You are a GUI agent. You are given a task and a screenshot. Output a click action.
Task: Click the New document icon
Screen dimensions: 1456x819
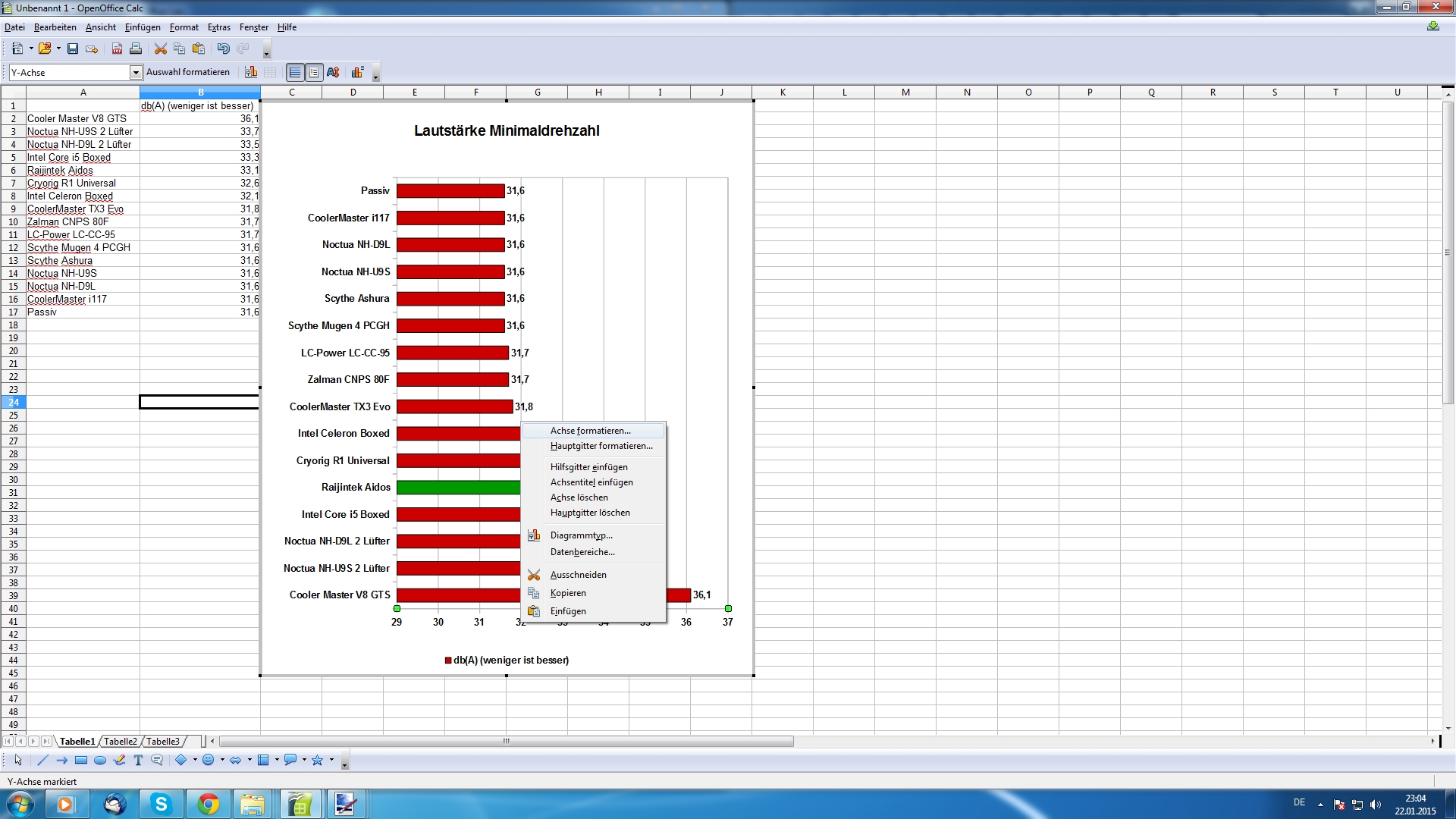point(17,49)
